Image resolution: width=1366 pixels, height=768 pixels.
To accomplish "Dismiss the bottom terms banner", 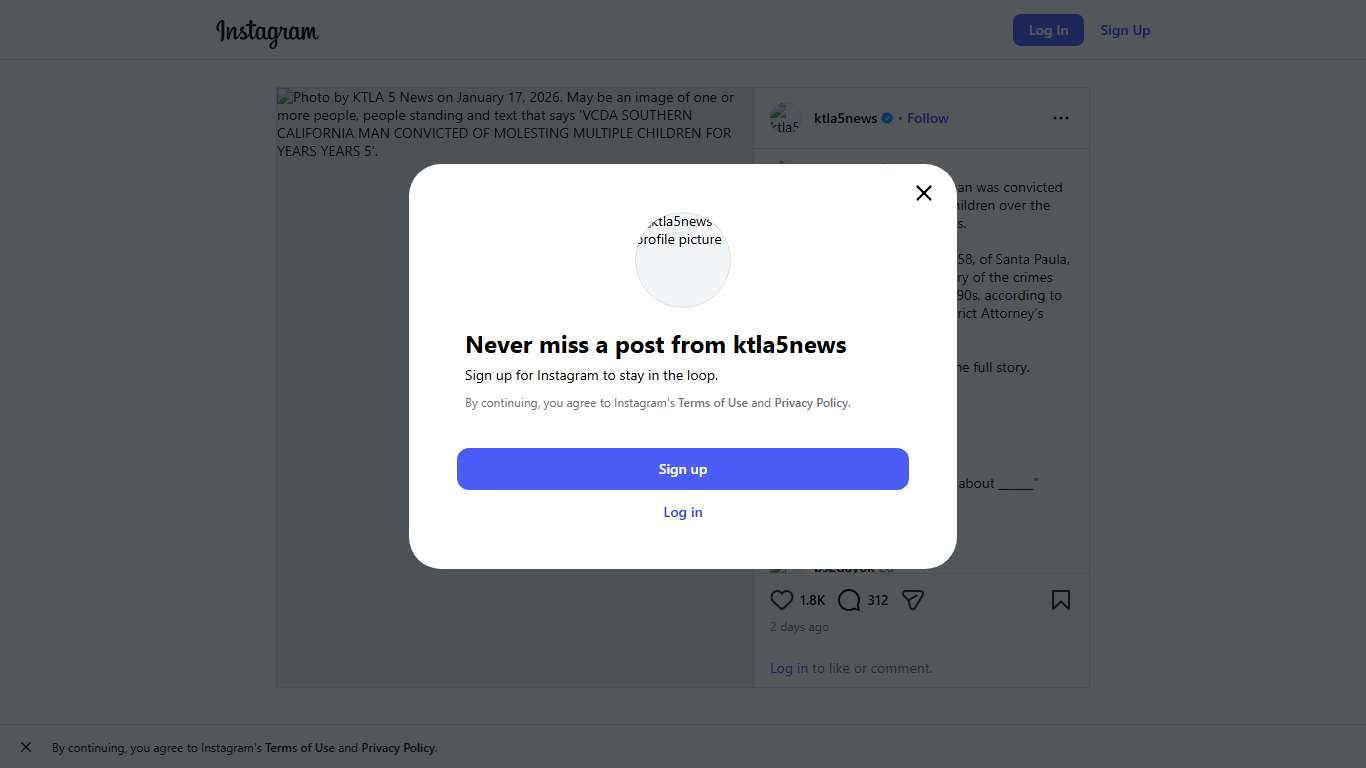I will click(x=26, y=747).
